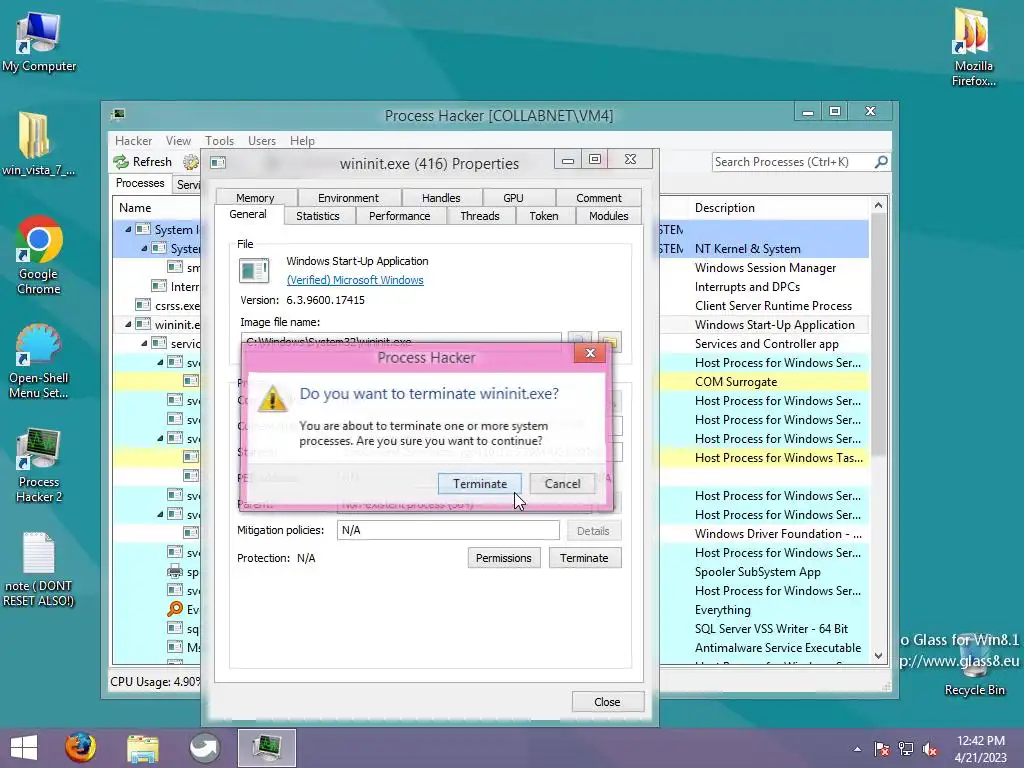The height and width of the screenshot is (768, 1024).
Task: Confirm with the Terminate button in dialog
Action: tap(480, 484)
